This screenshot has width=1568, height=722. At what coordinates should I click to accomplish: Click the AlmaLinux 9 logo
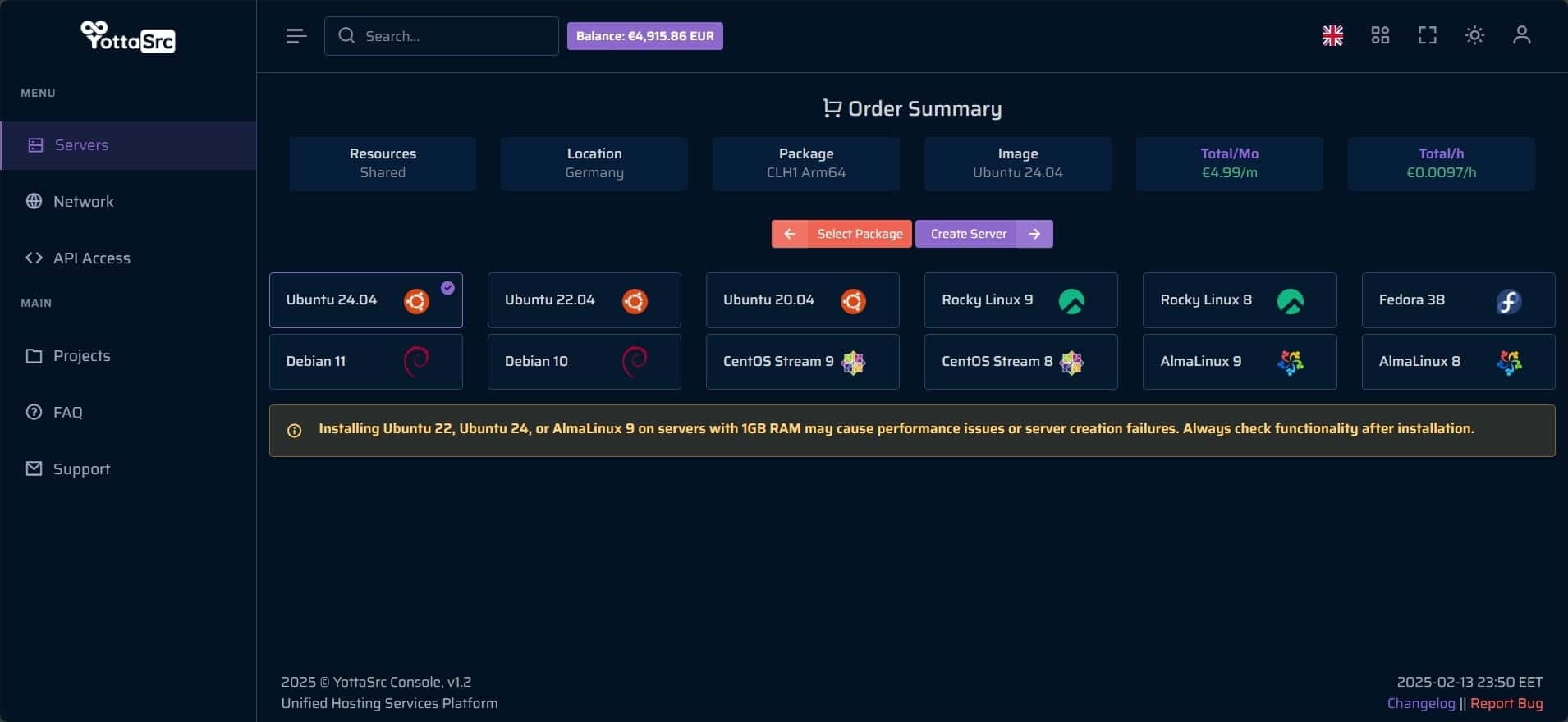pyautogui.click(x=1290, y=362)
